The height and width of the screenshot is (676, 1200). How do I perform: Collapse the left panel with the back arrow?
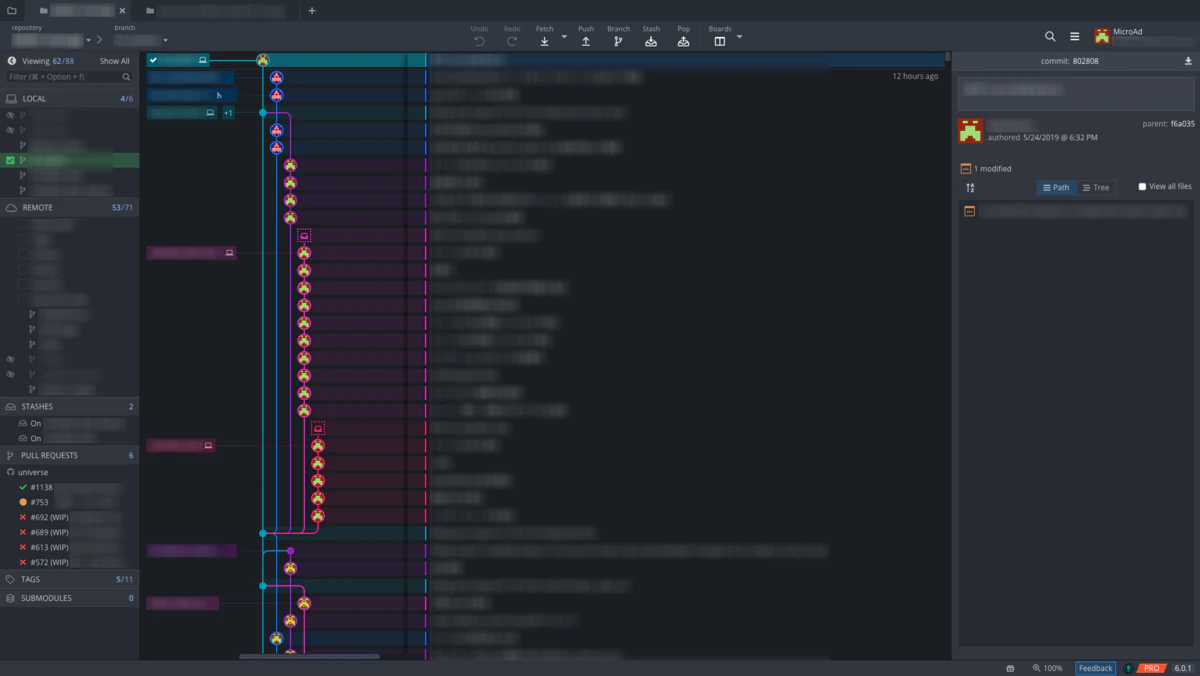tap(12, 61)
